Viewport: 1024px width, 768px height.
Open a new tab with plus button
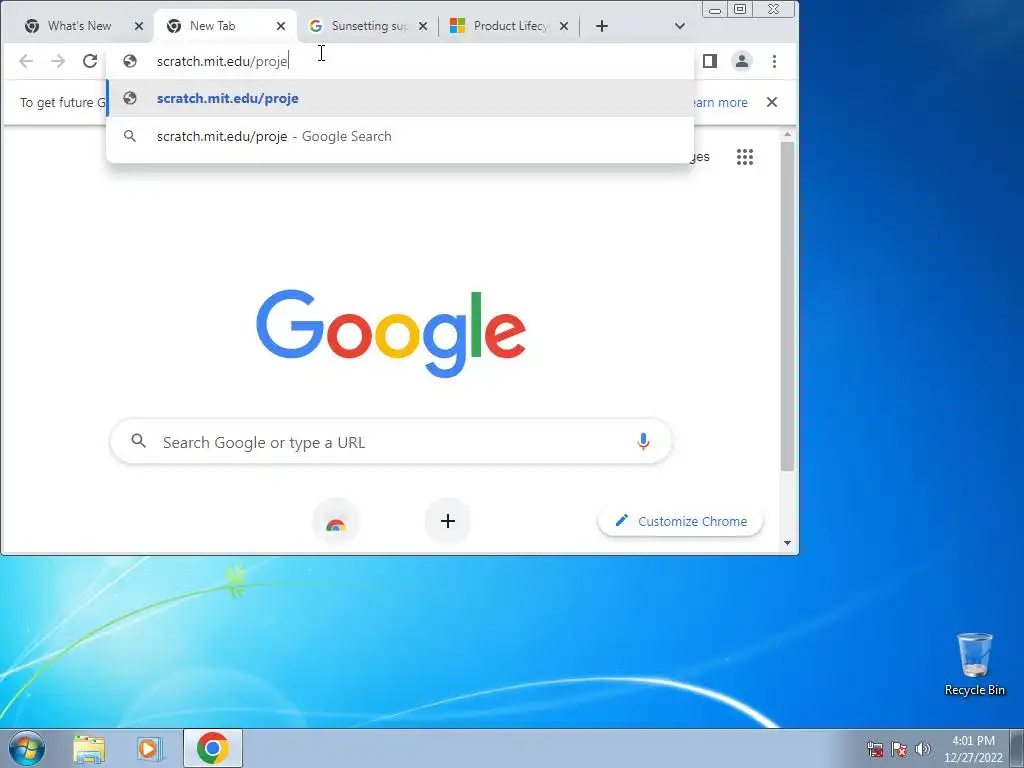[602, 26]
